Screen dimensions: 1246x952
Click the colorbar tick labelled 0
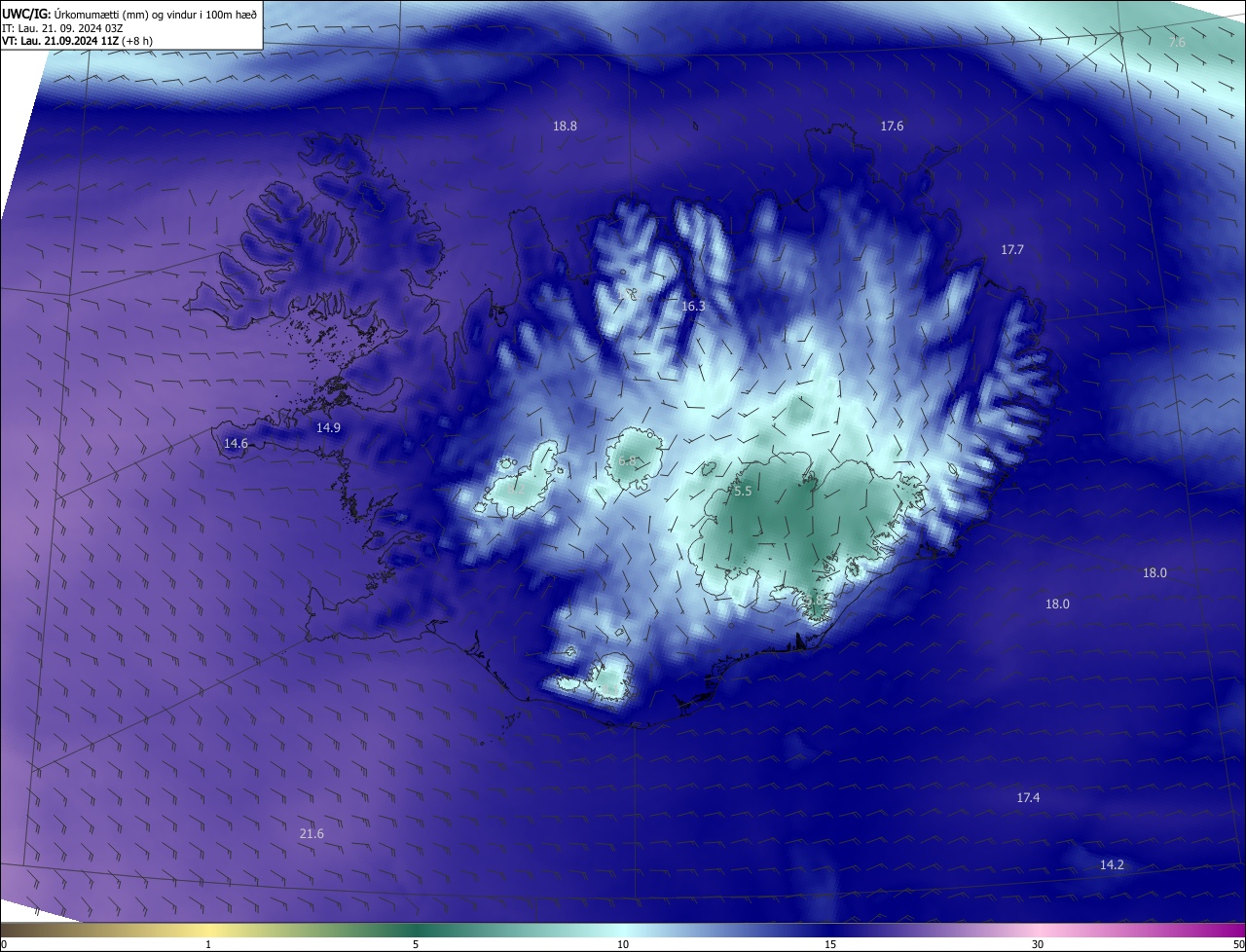click(x=3, y=944)
